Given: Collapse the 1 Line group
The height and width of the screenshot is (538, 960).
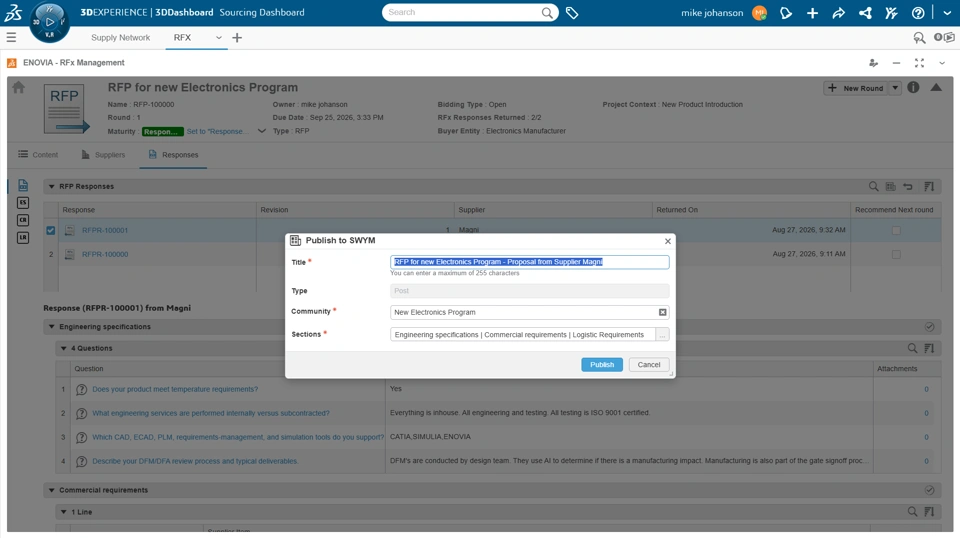Looking at the screenshot, I should (63, 512).
